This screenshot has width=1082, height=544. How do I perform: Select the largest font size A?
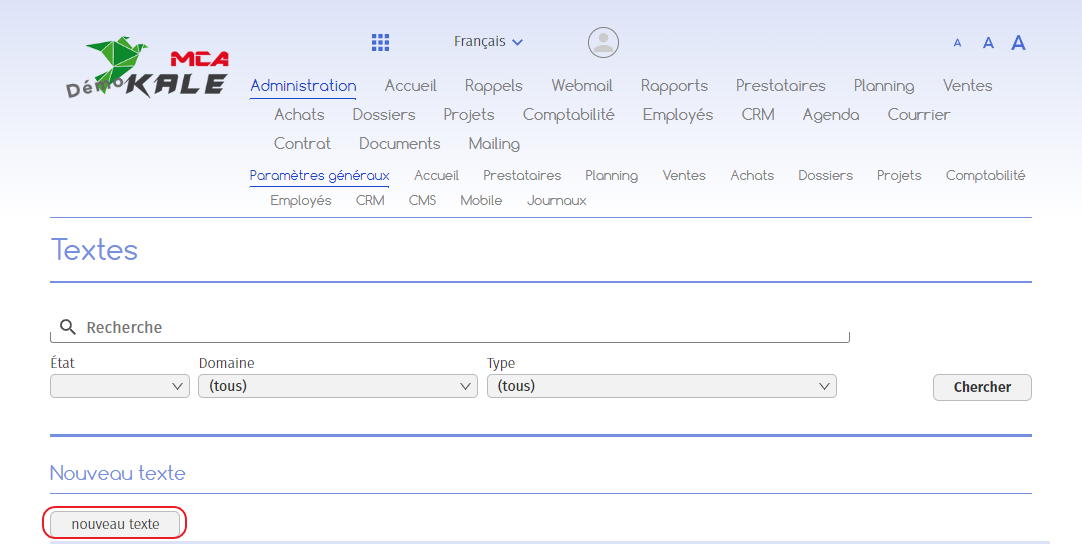(1018, 43)
